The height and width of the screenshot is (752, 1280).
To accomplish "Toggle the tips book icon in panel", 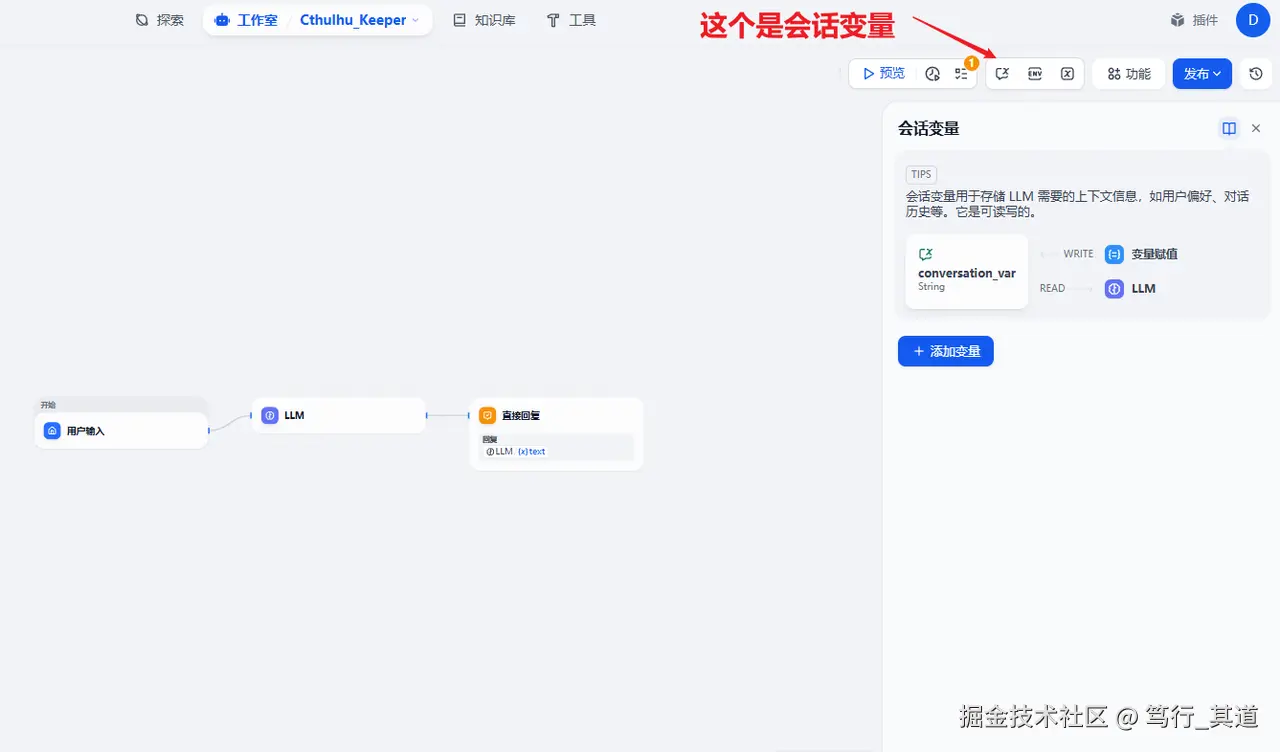I will (1229, 128).
